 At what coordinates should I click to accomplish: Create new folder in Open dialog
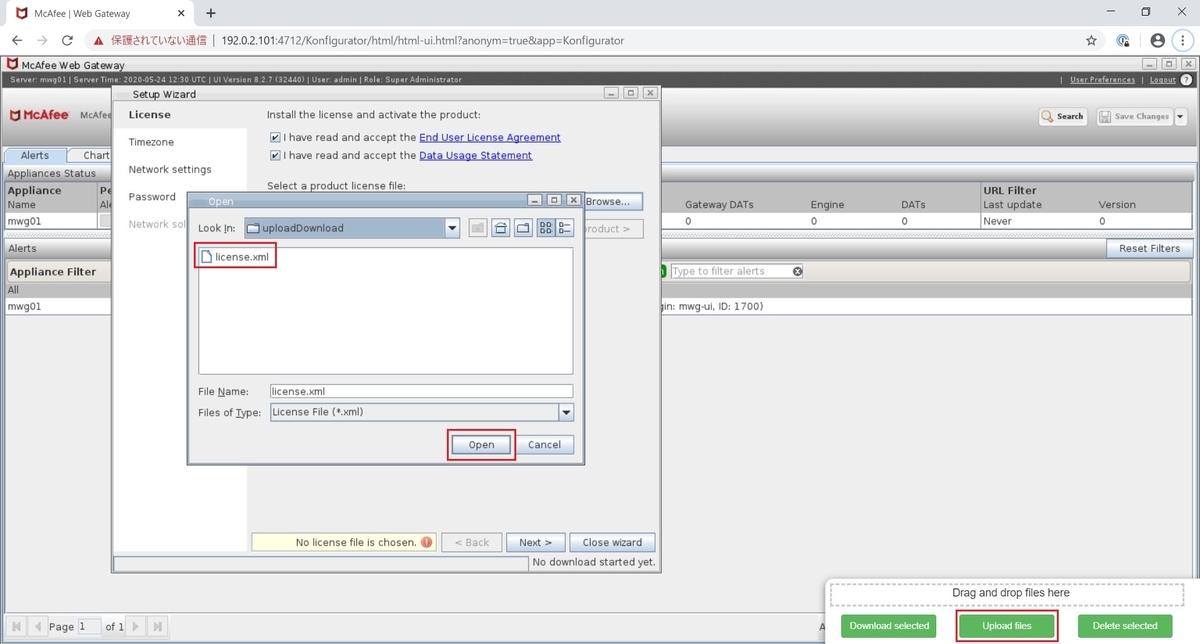[523, 228]
